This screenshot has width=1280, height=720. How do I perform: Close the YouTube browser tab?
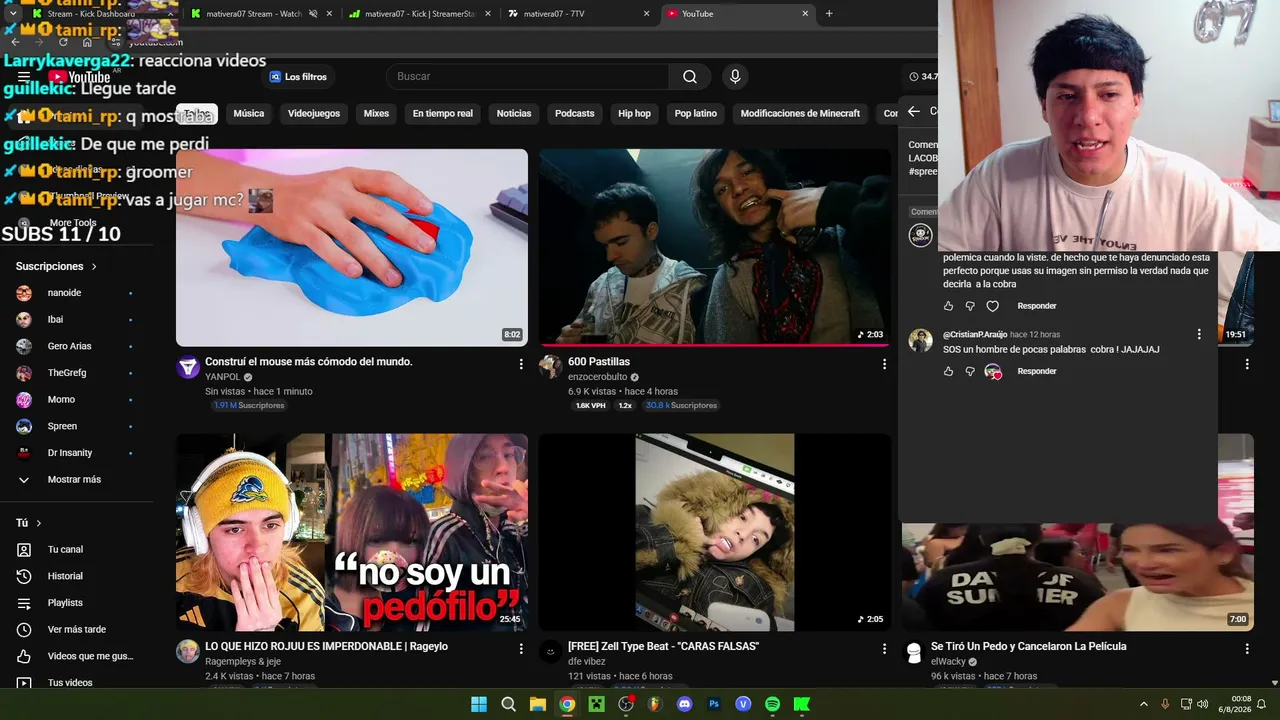[x=805, y=14]
